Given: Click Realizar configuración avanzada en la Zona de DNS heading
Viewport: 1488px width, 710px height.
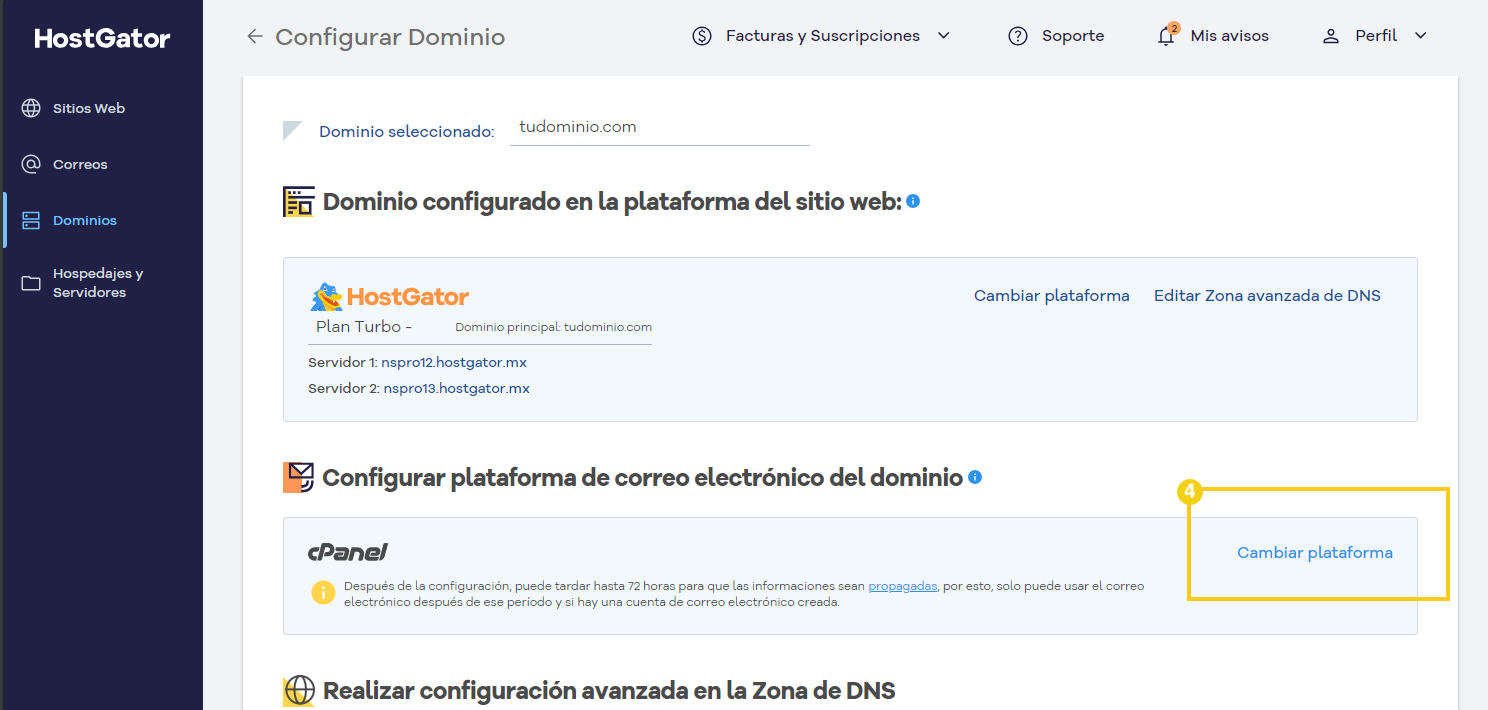Looking at the screenshot, I should click(609, 691).
